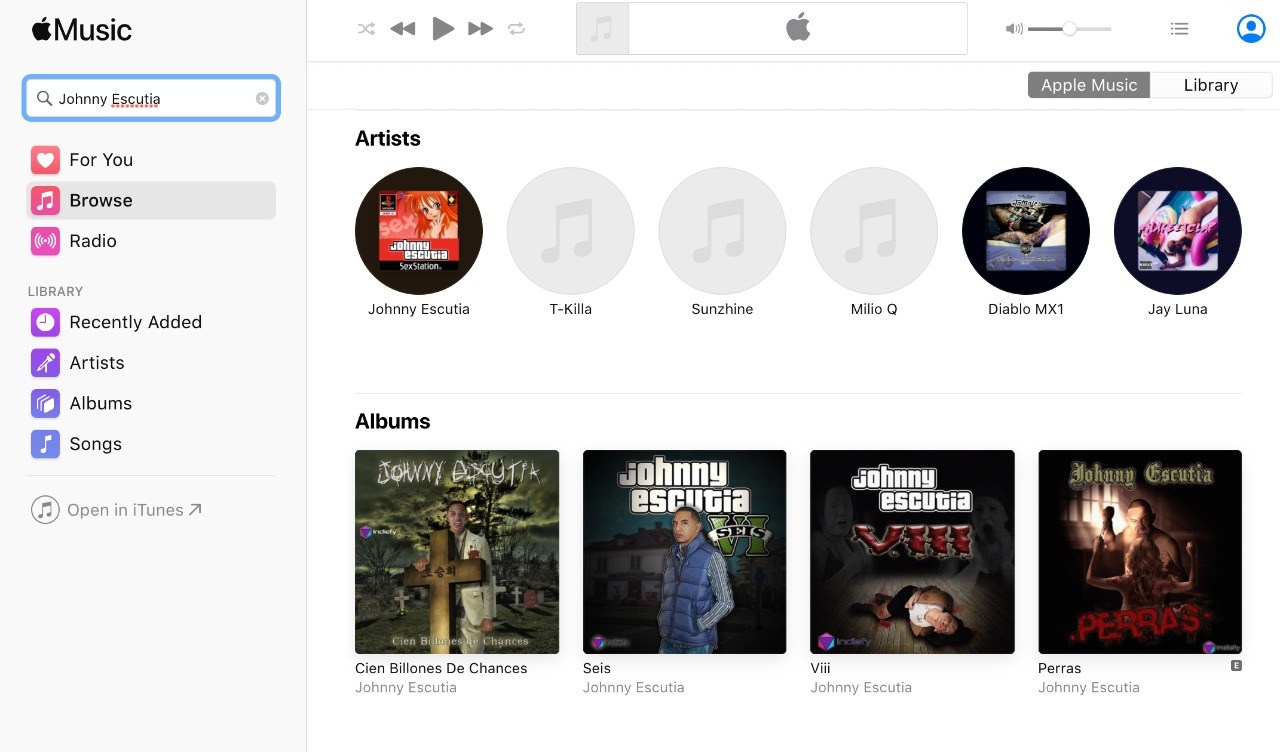Open For You in sidebar

point(100,160)
